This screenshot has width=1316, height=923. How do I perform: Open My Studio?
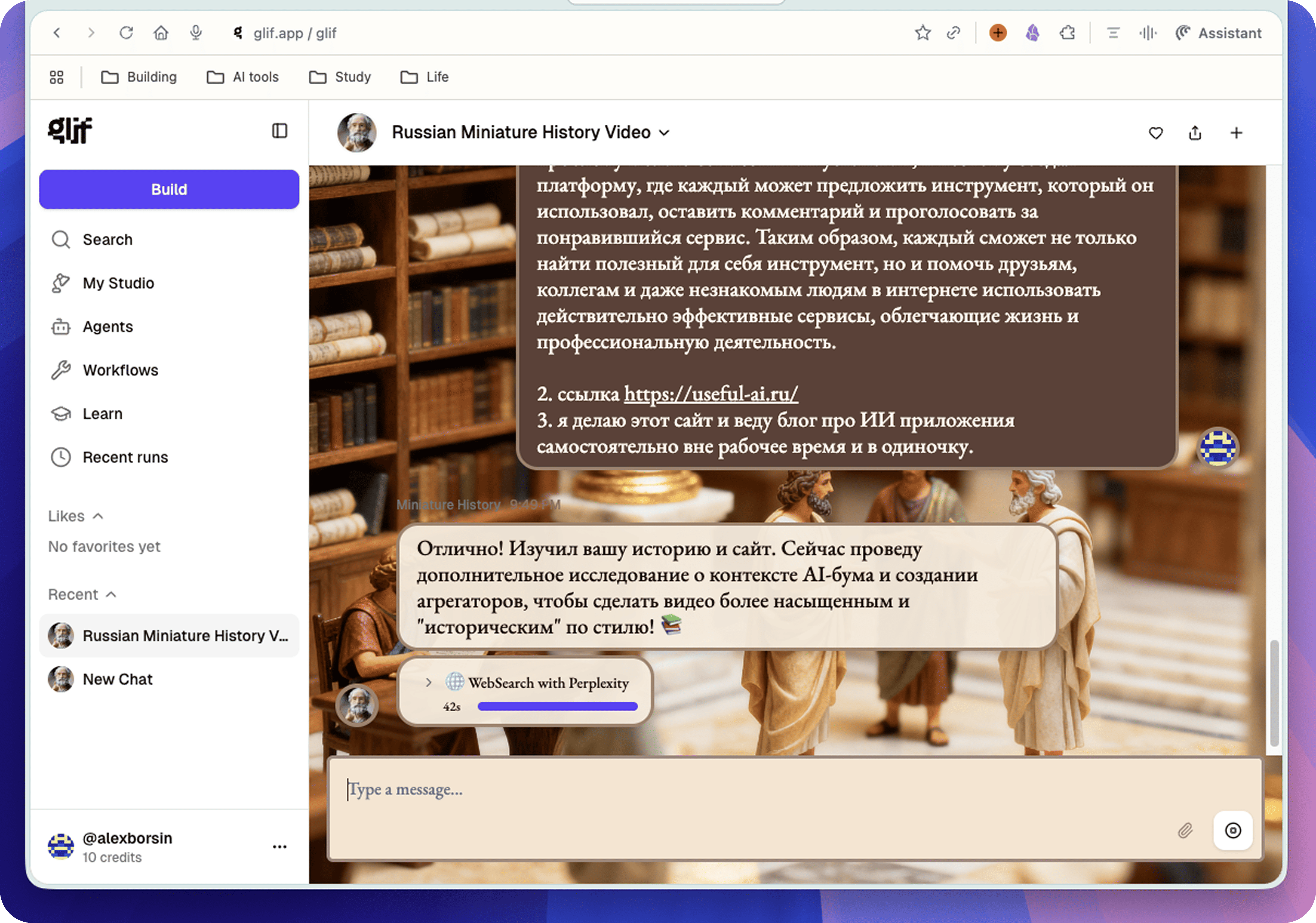pos(118,283)
